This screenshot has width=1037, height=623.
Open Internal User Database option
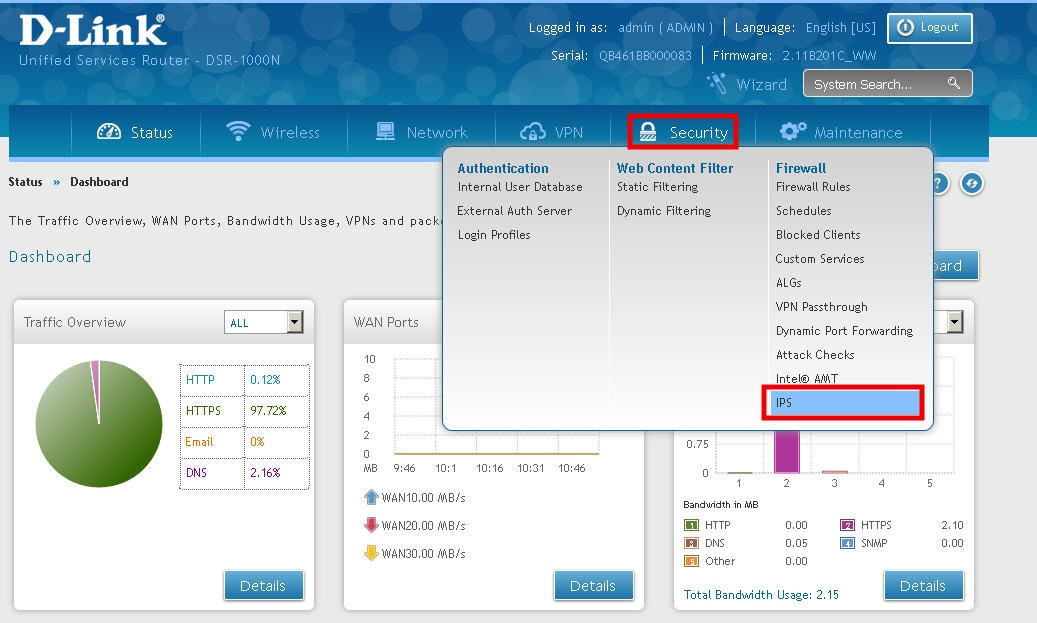point(520,187)
